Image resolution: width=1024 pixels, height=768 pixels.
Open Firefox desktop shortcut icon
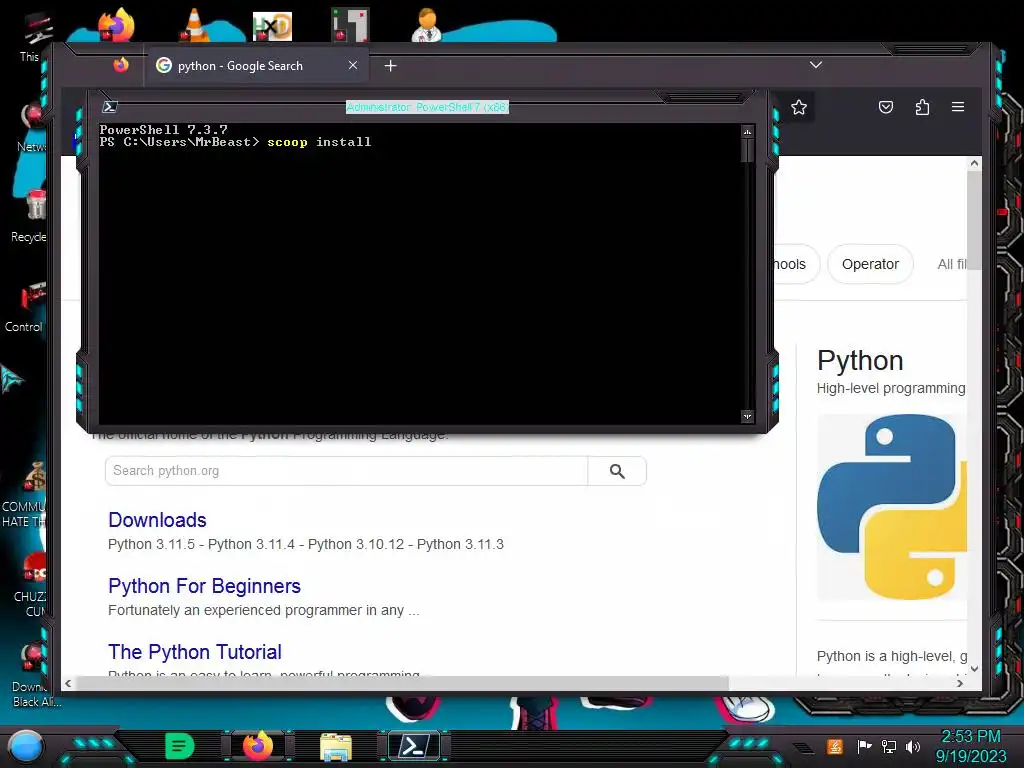(x=116, y=26)
